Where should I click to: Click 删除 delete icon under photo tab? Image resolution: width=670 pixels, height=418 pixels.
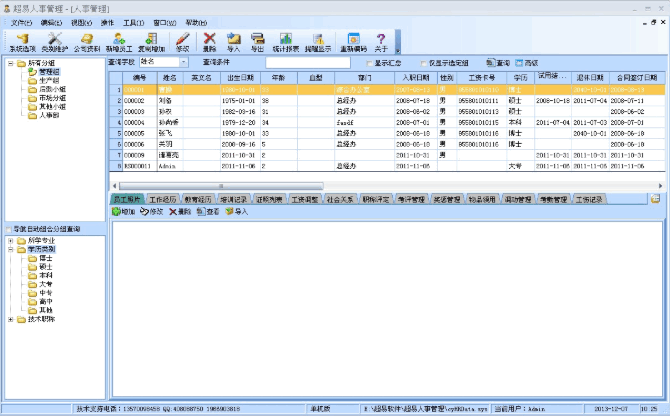point(180,212)
